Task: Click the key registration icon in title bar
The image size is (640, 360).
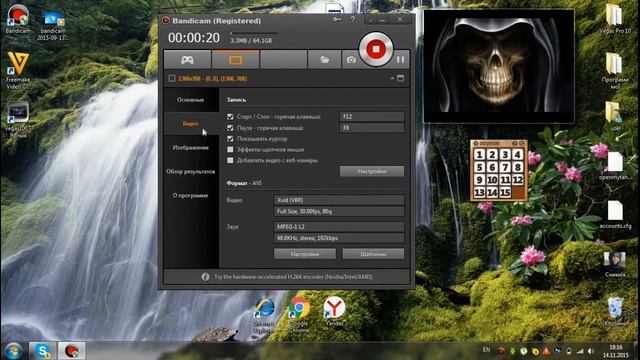Action: click(337, 19)
